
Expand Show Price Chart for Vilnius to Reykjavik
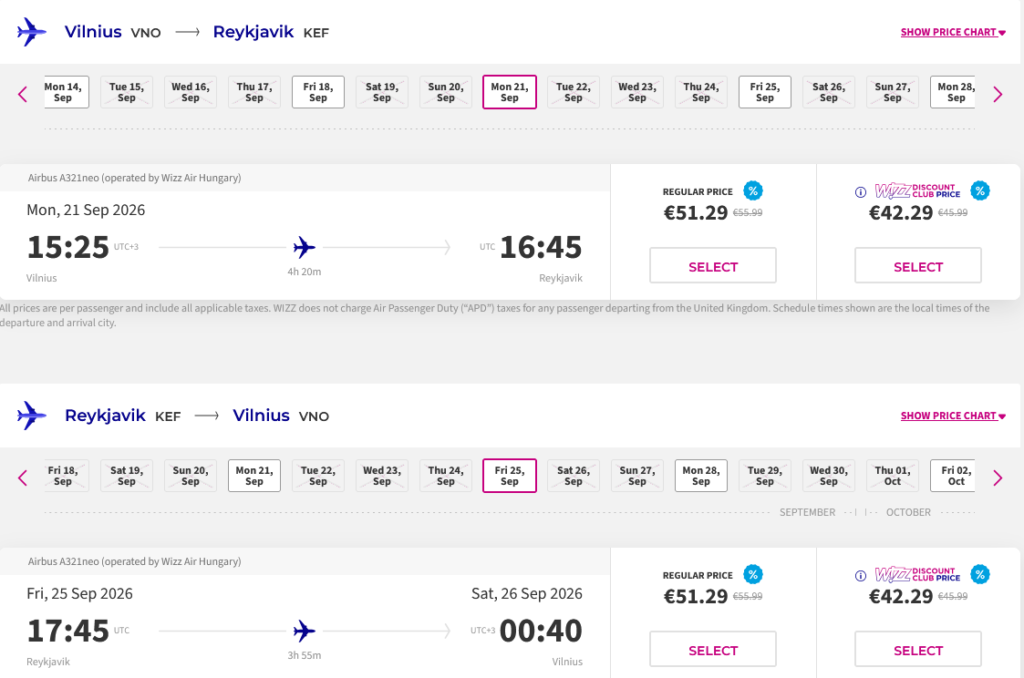point(953,32)
